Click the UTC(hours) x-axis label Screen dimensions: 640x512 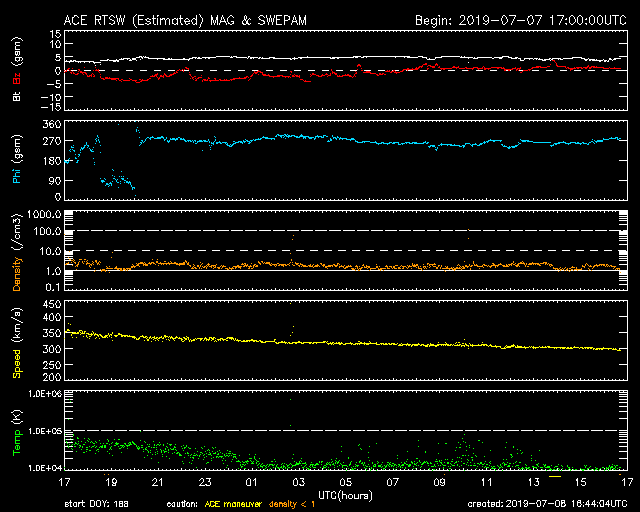(345, 496)
